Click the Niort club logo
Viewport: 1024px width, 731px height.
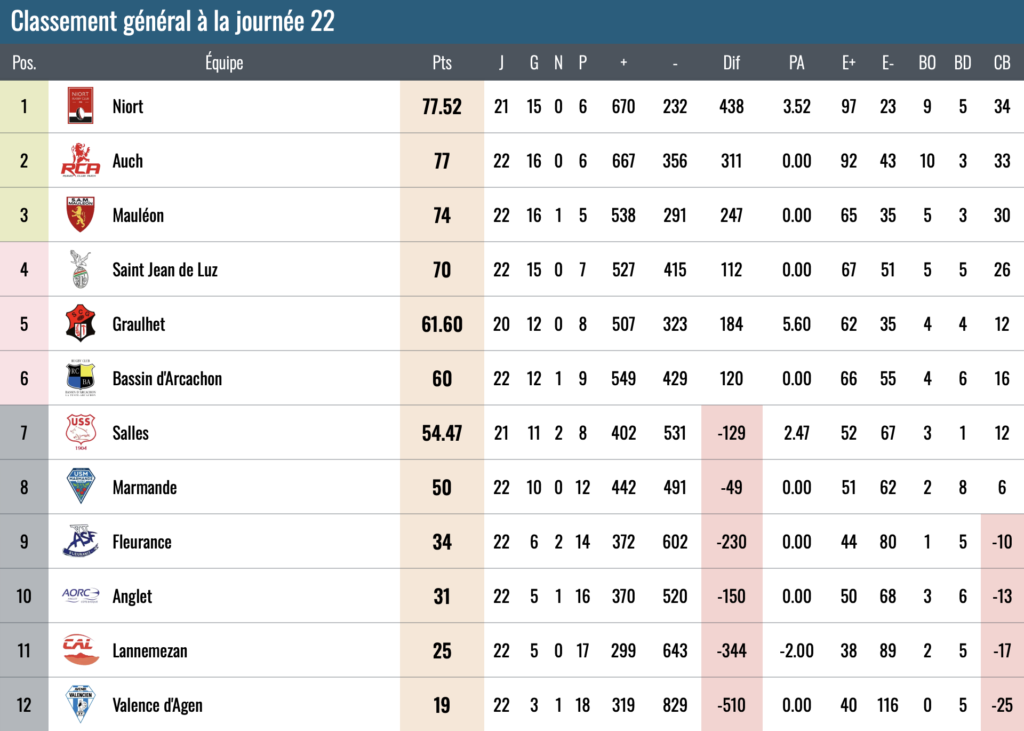coord(80,106)
